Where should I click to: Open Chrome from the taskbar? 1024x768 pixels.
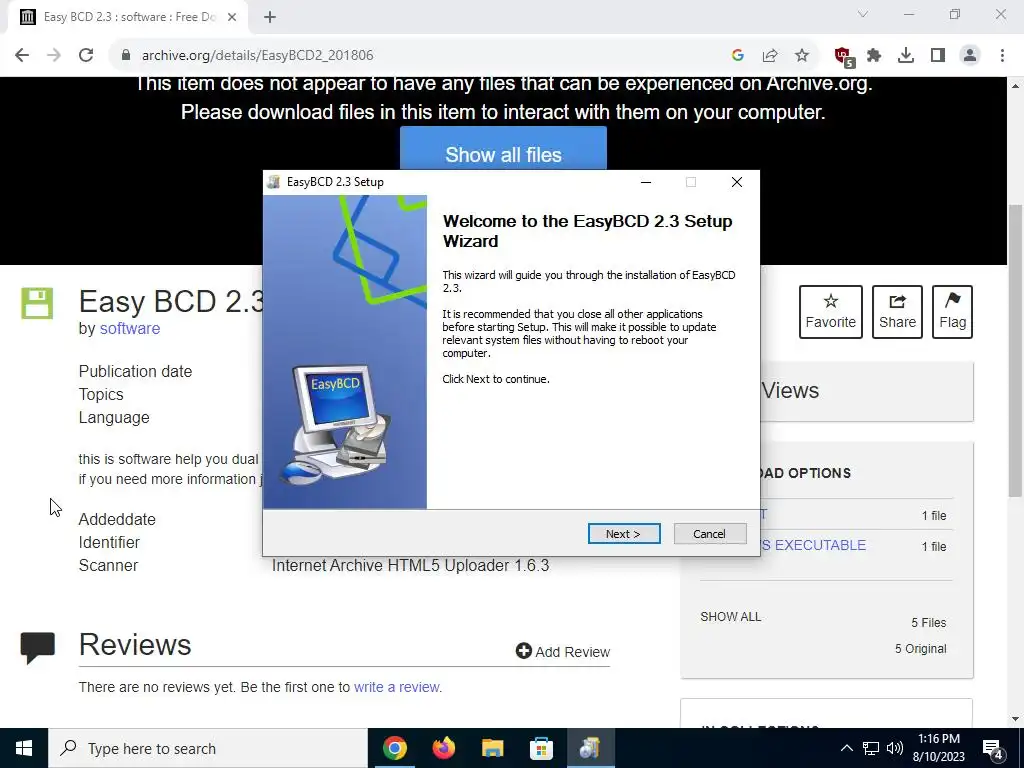point(394,748)
